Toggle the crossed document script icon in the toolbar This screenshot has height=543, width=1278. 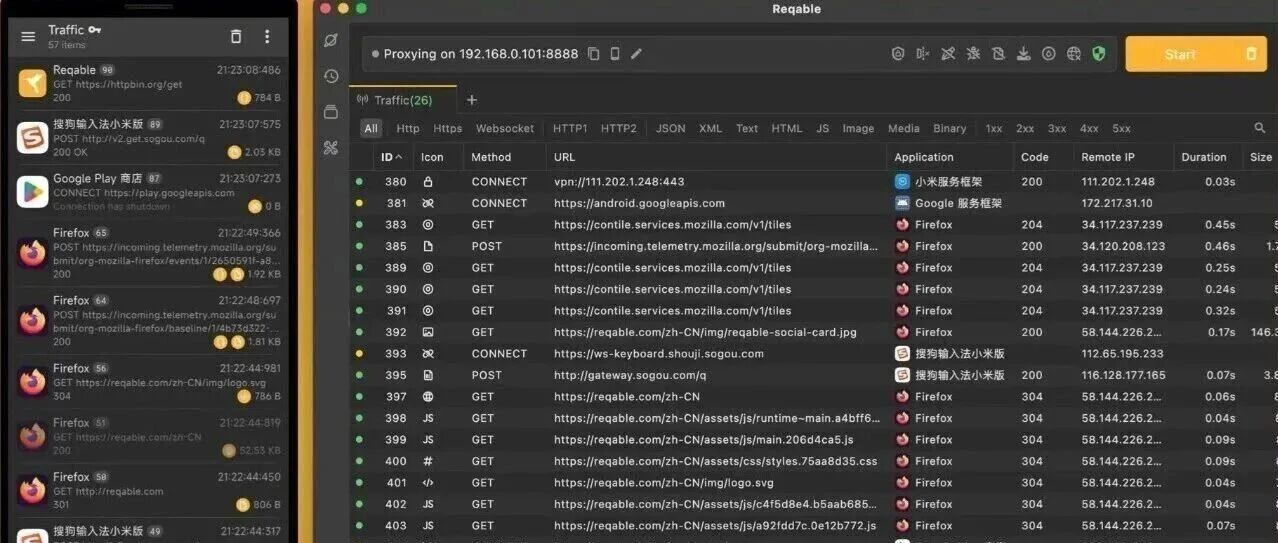[x=998, y=54]
